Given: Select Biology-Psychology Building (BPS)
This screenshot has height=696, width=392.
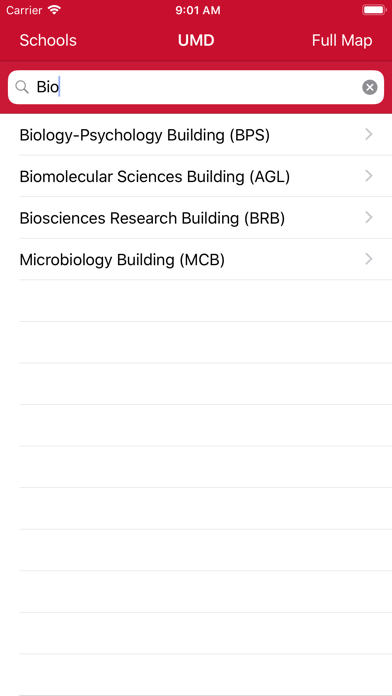Looking at the screenshot, I should pos(196,135).
